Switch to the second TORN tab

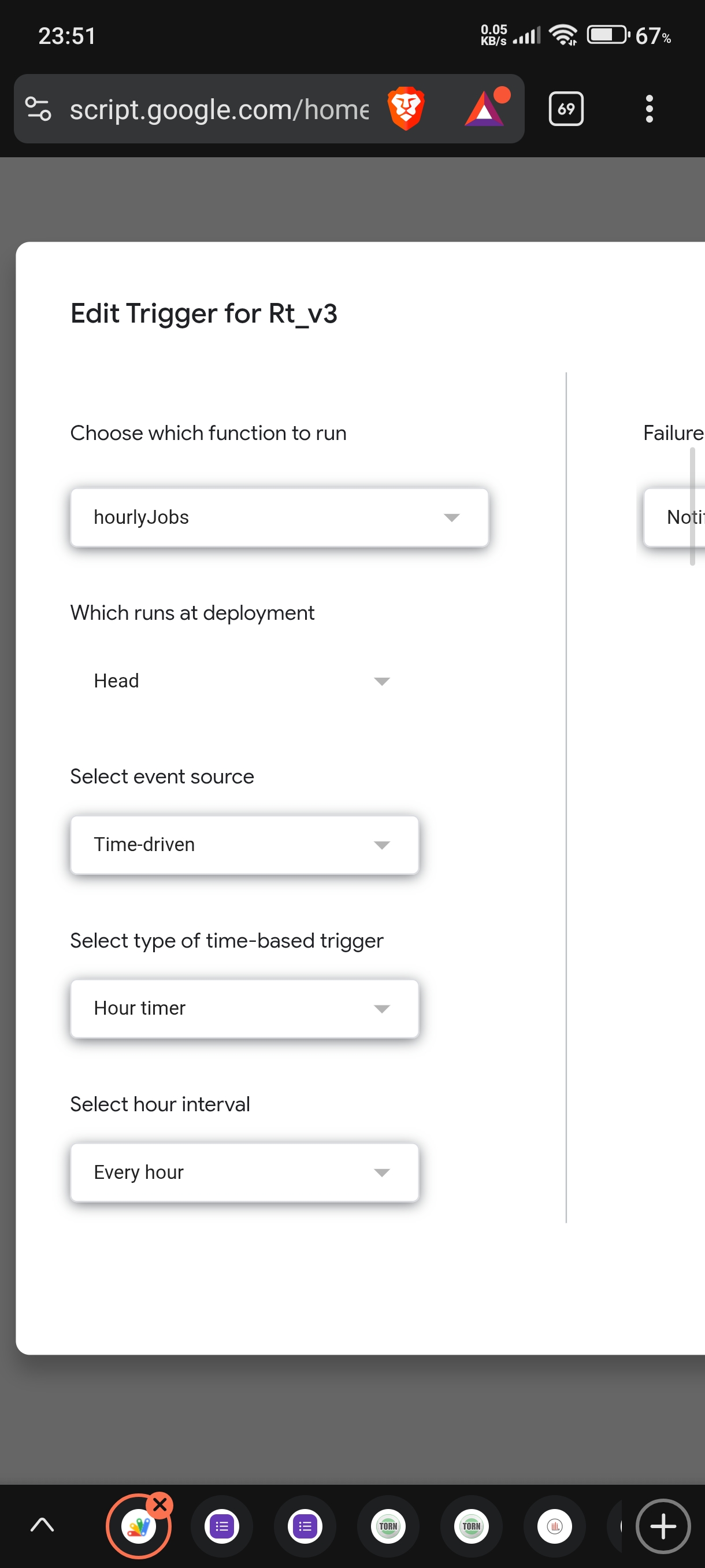tap(472, 1525)
